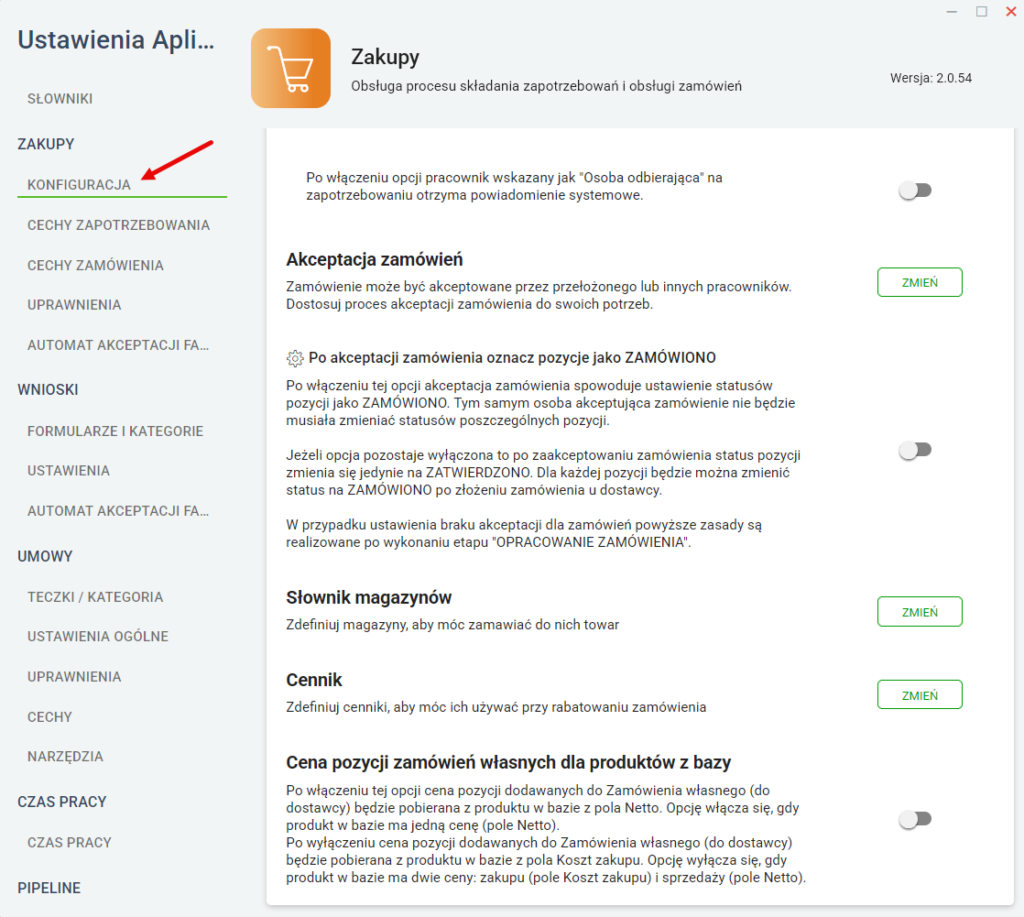Select USTAWIENIA OGÓLNE under Umowy
The image size is (1024, 917).
[x=98, y=637]
